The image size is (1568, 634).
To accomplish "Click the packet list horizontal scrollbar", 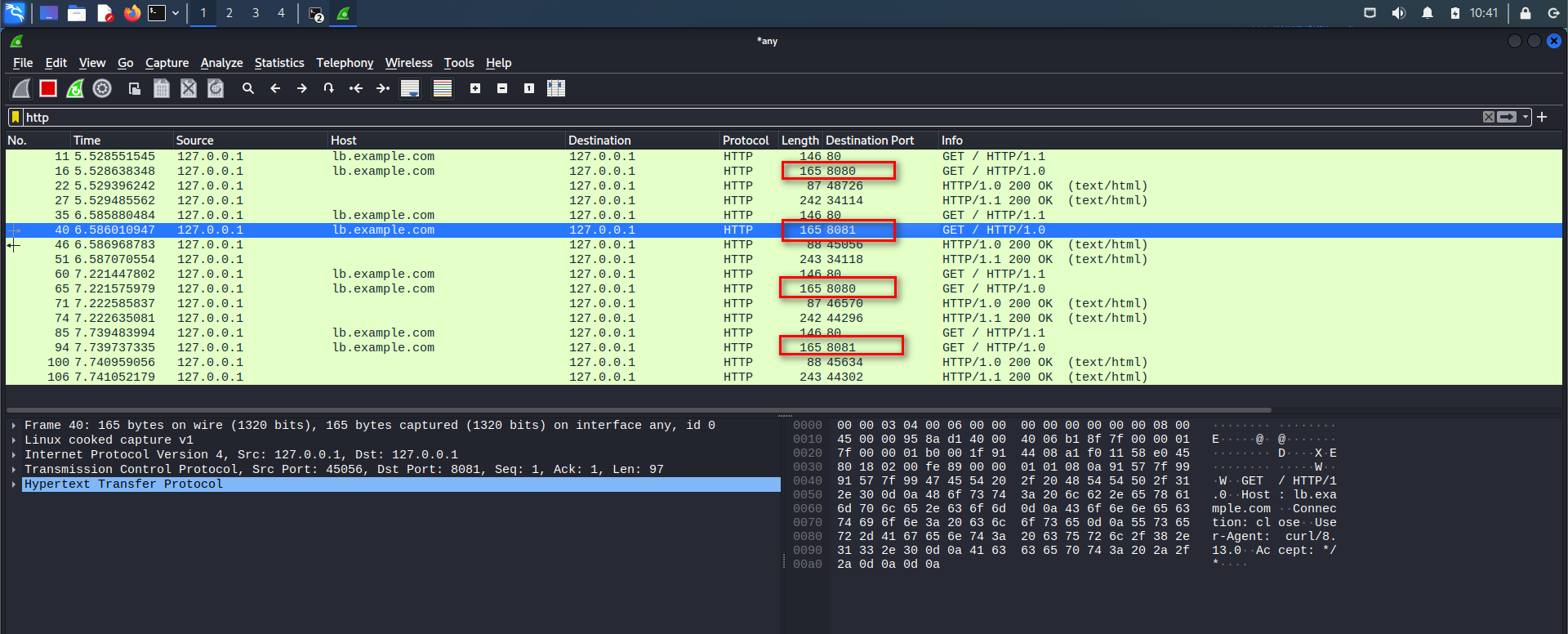I will (x=639, y=410).
